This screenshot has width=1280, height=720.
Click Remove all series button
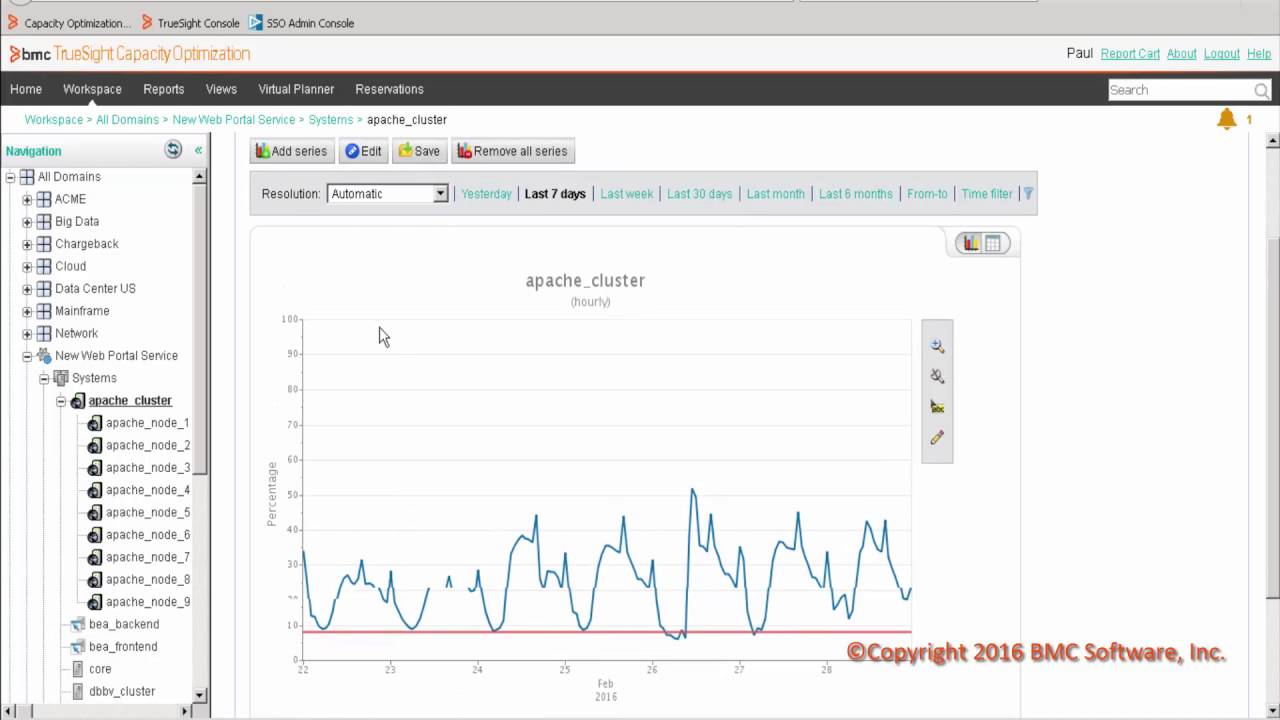pos(512,151)
